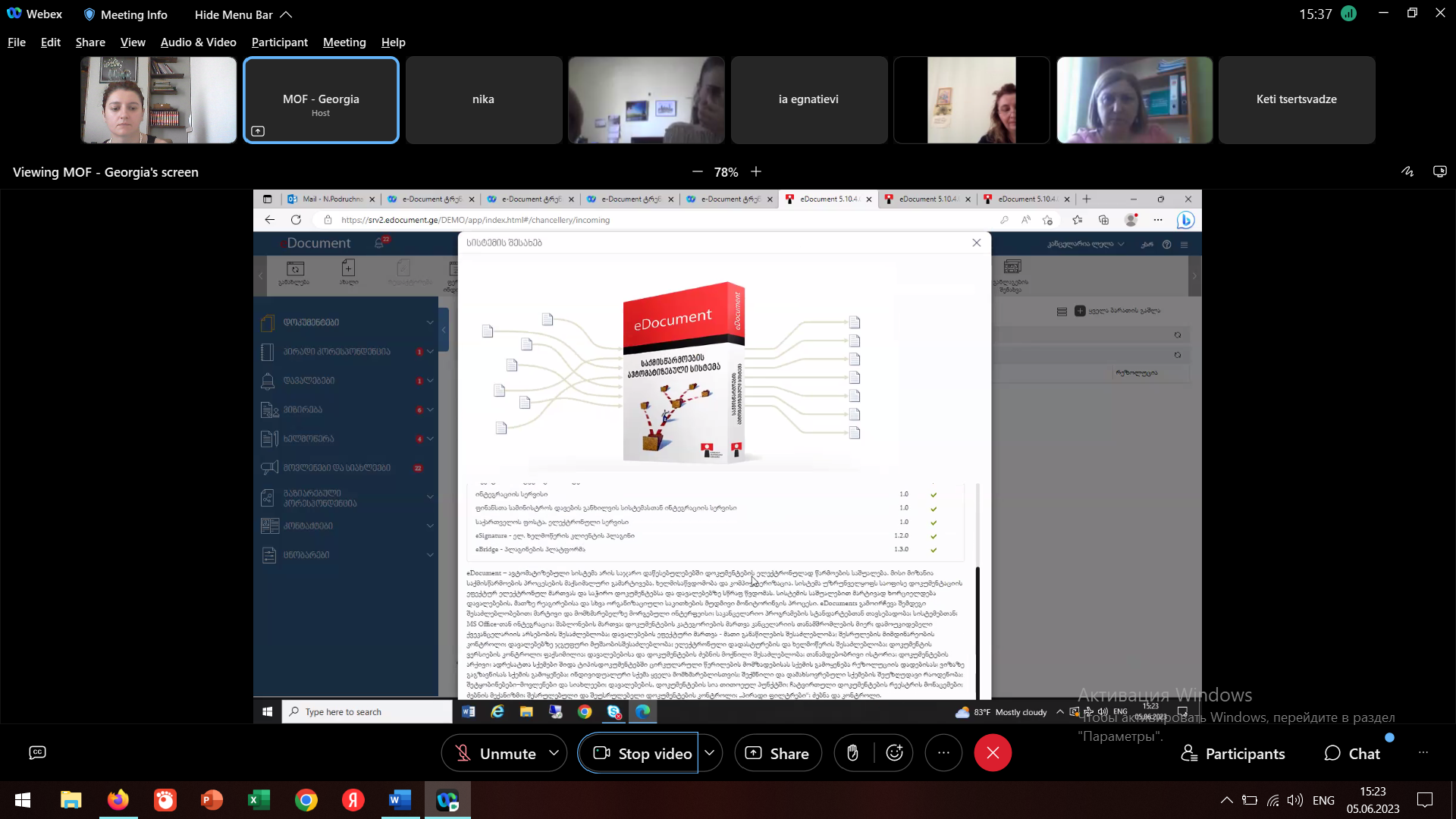Zoom in shared screen with plus
This screenshot has height=819, width=1456.
[756, 172]
